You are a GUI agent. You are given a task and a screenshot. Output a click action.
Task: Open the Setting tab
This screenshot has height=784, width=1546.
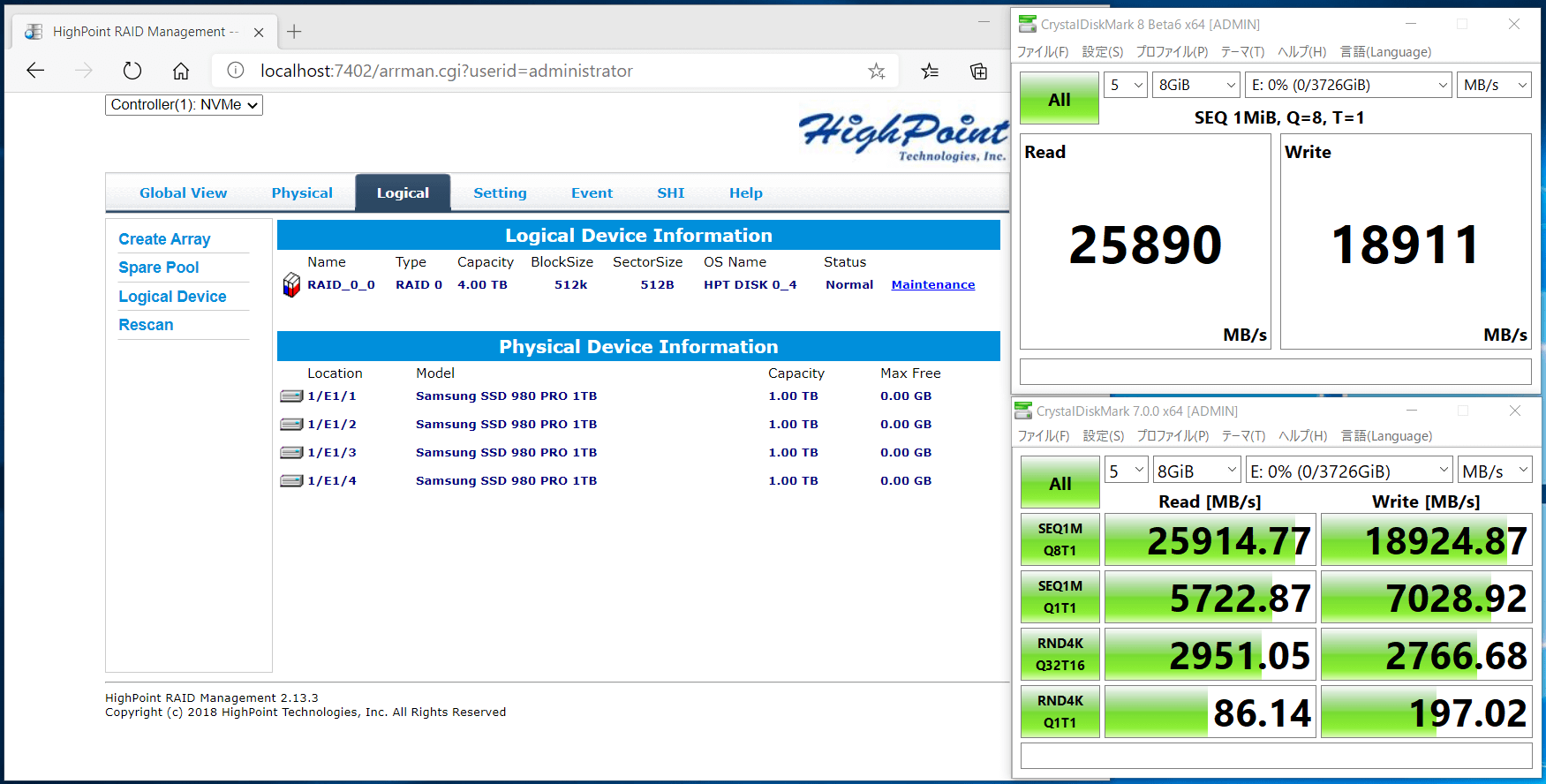pyautogui.click(x=500, y=192)
